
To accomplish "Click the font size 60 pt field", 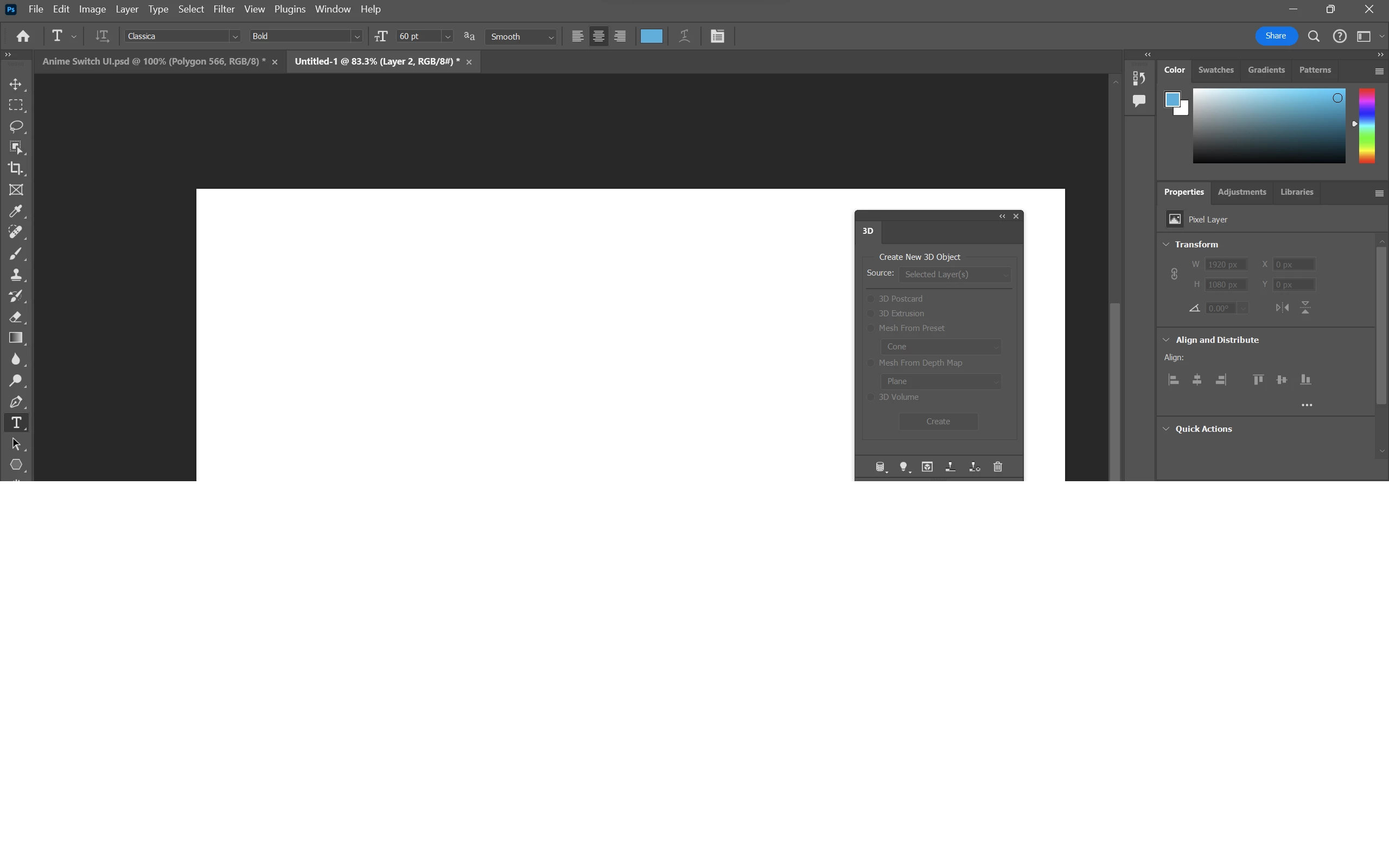I will [x=418, y=36].
